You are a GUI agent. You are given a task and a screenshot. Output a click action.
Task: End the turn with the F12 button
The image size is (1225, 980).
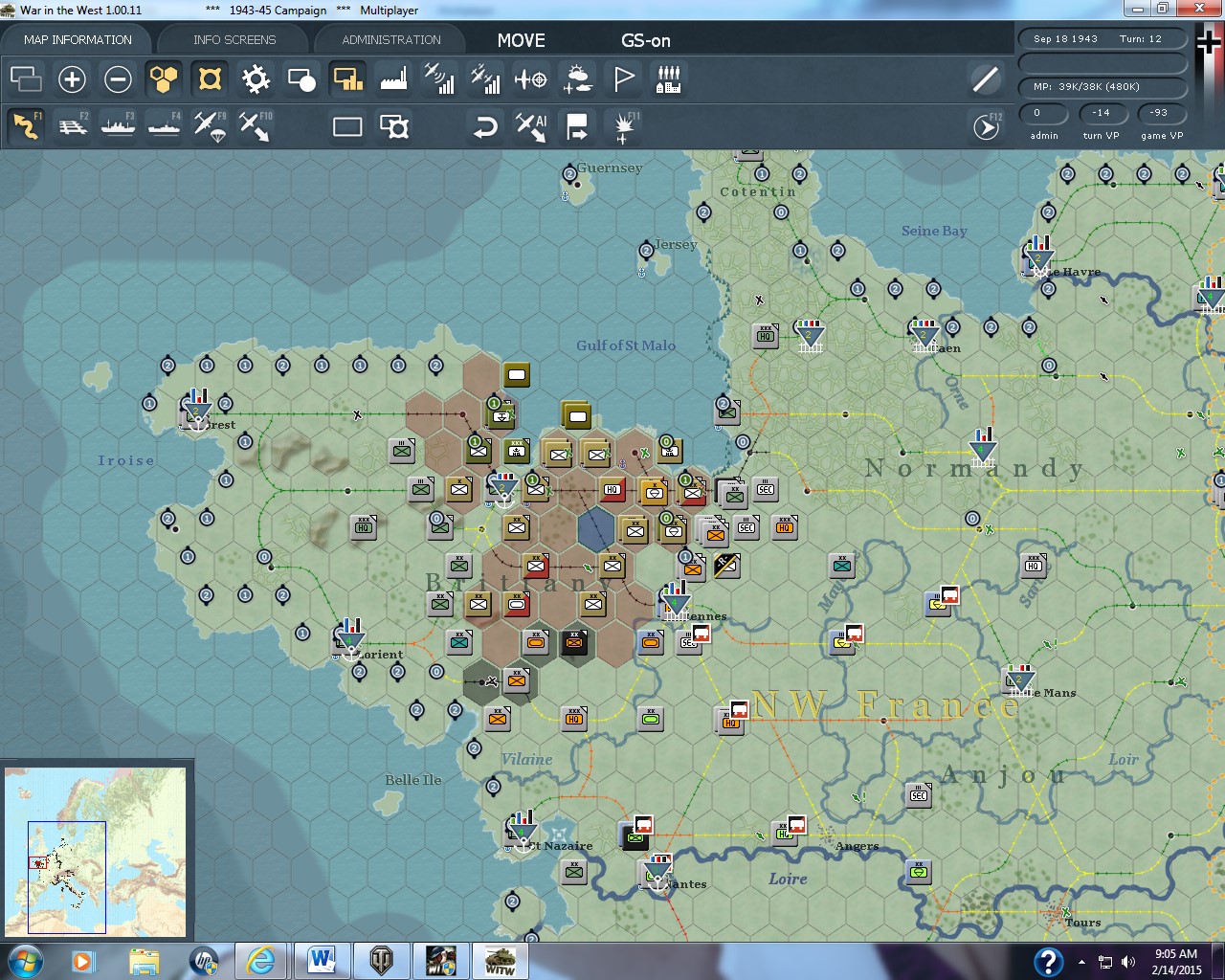pyautogui.click(x=985, y=126)
